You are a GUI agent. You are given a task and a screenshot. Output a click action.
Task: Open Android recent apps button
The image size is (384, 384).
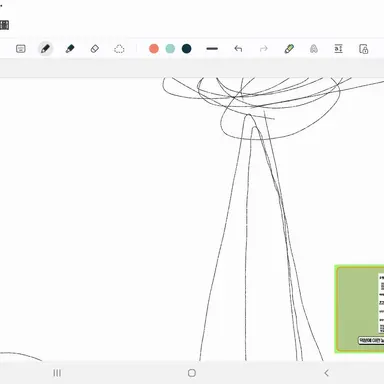[57, 373]
